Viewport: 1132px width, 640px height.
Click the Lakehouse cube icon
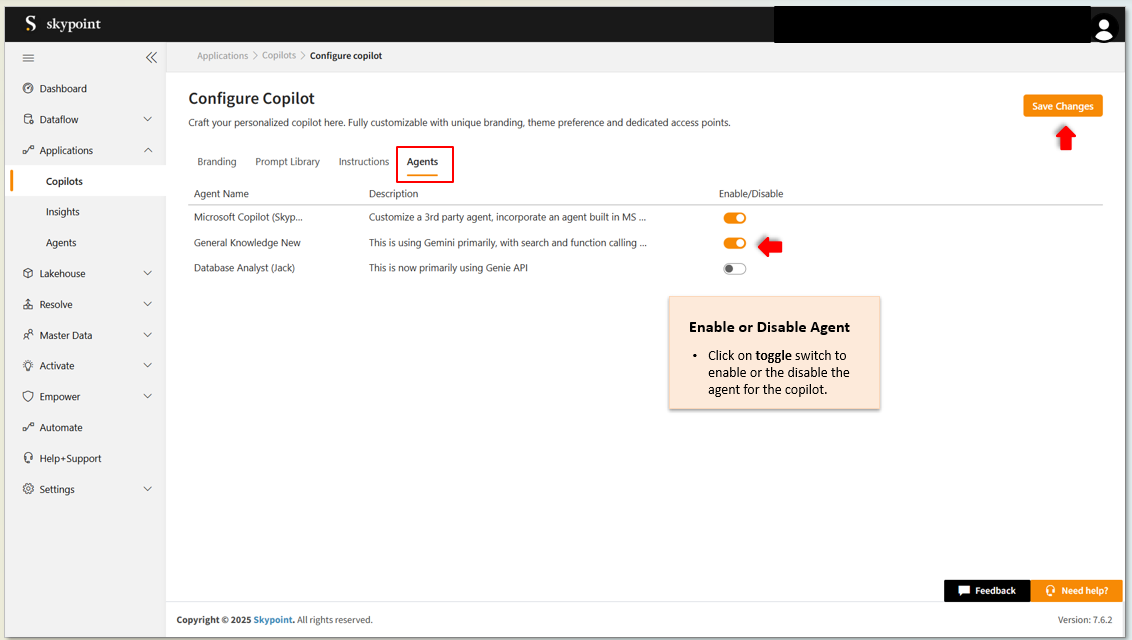[x=28, y=274]
